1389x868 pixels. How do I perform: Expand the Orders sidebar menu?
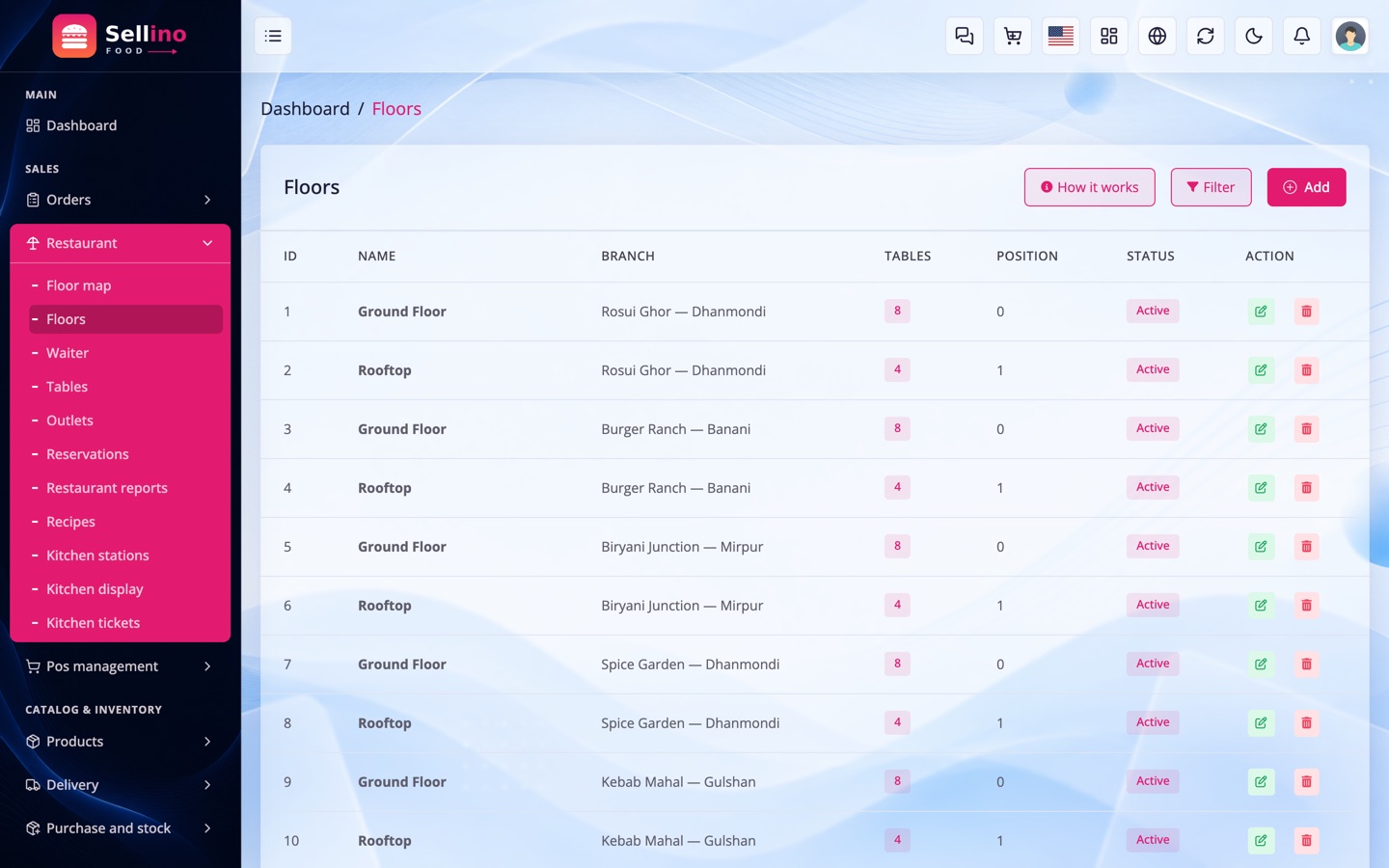point(121,200)
